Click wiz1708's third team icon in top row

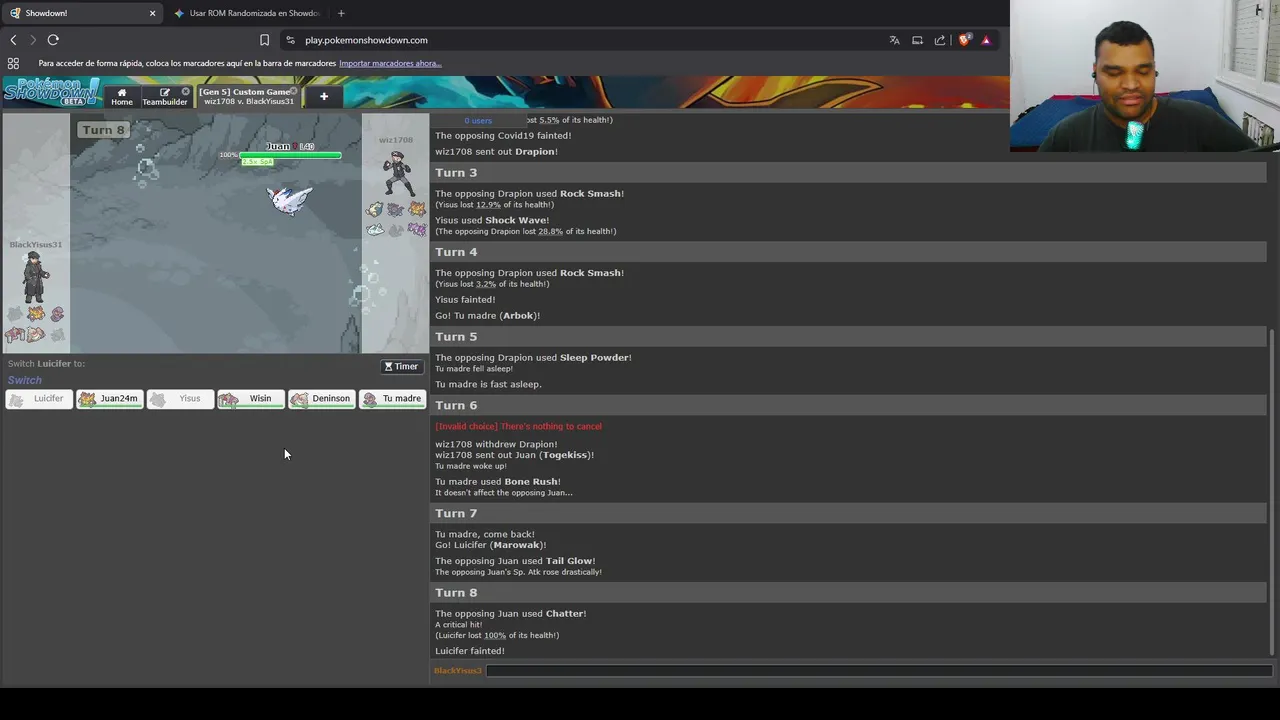point(416,209)
